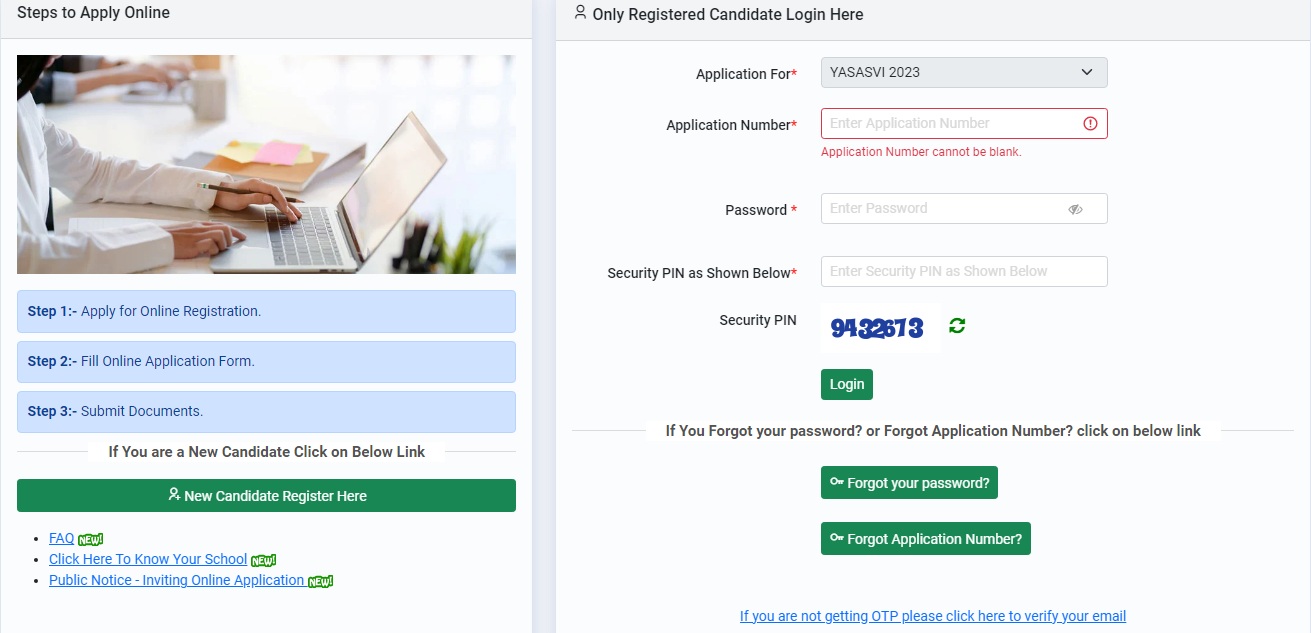The height and width of the screenshot is (633, 1311).
Task: Click the error indicator in Application Number field
Action: coord(1091,122)
